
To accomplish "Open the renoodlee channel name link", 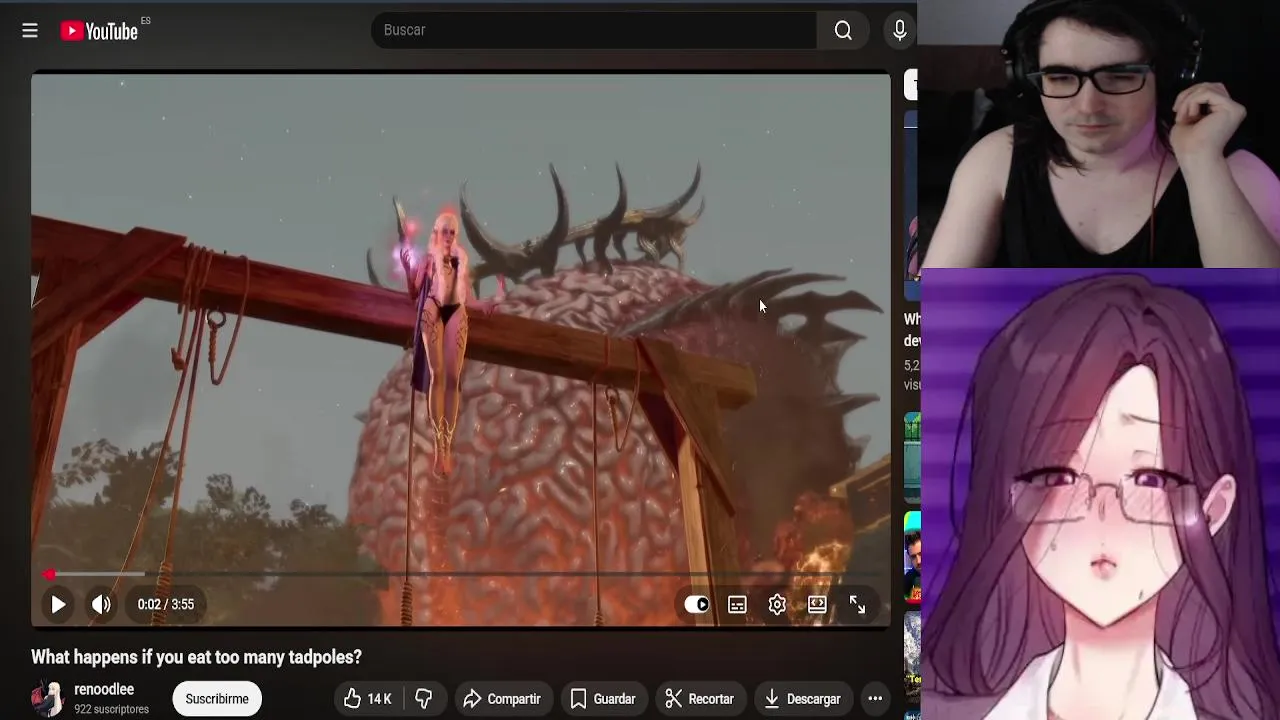I will 104,689.
